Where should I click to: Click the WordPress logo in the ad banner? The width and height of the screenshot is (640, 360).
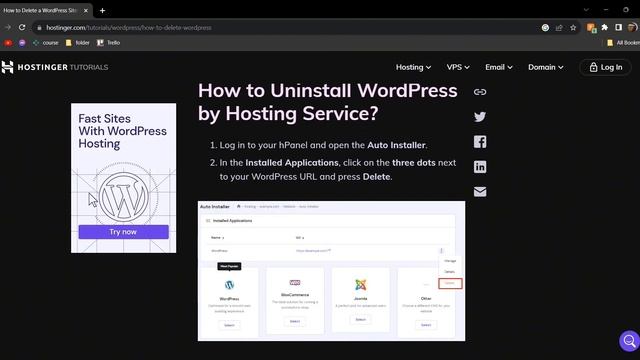click(x=124, y=197)
